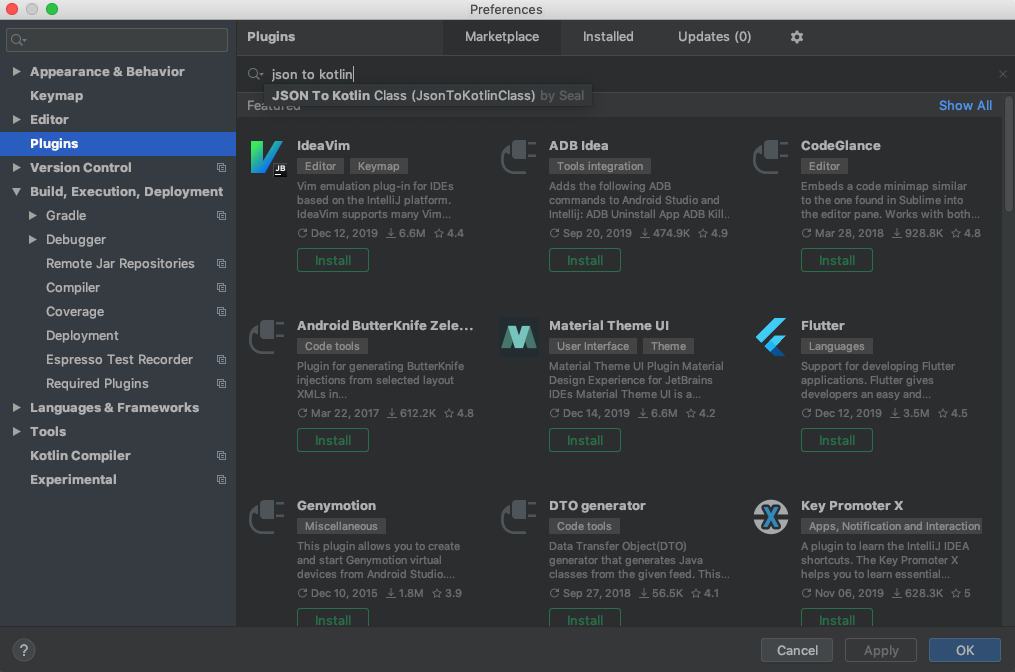Click the Apply button

(x=880, y=650)
